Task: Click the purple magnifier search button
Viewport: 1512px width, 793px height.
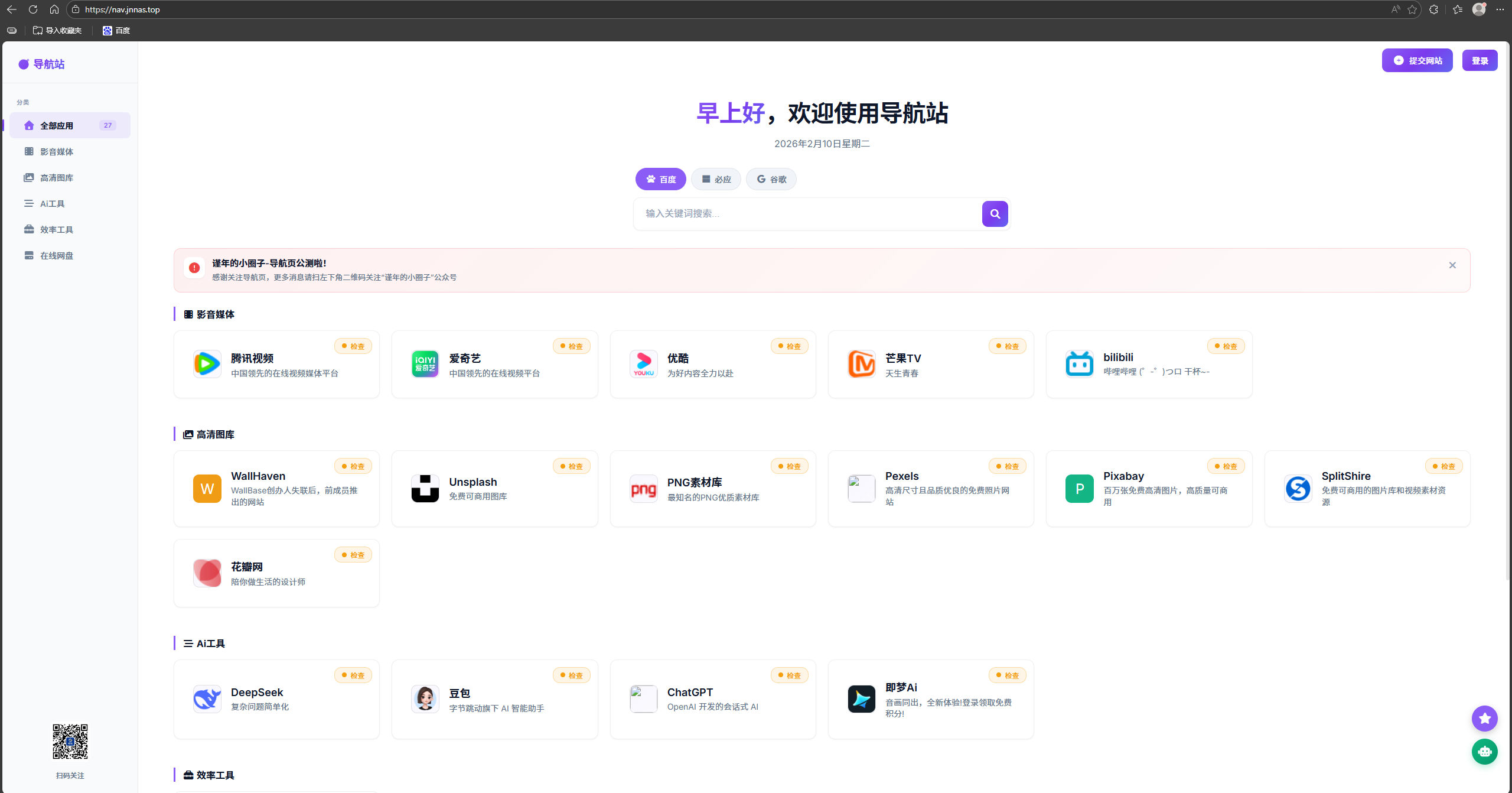Action: click(x=995, y=214)
